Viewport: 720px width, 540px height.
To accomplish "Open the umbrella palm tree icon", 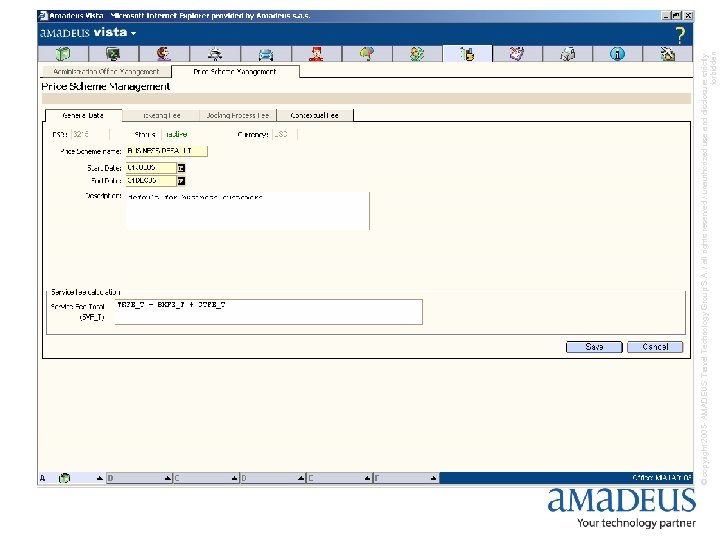I will coord(366,54).
